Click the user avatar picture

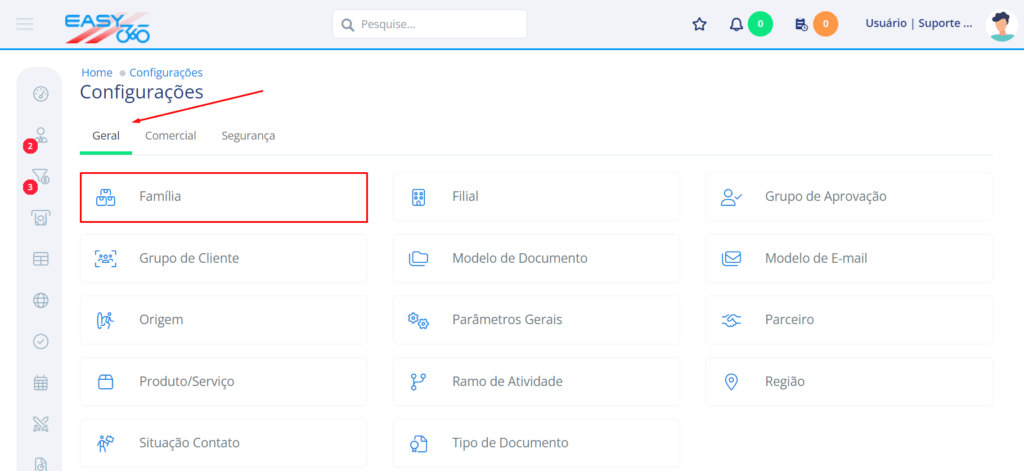click(1002, 25)
